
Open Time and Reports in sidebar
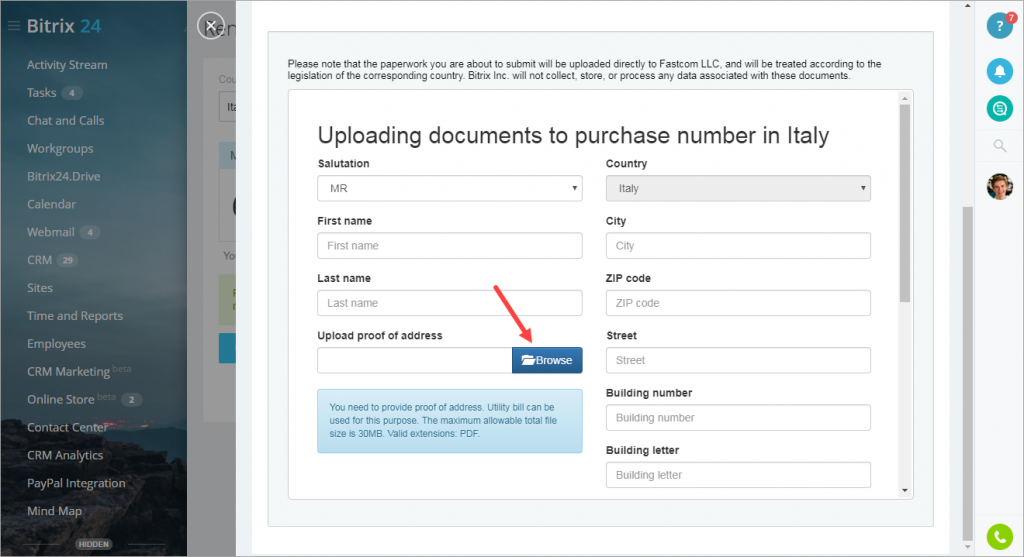[75, 315]
